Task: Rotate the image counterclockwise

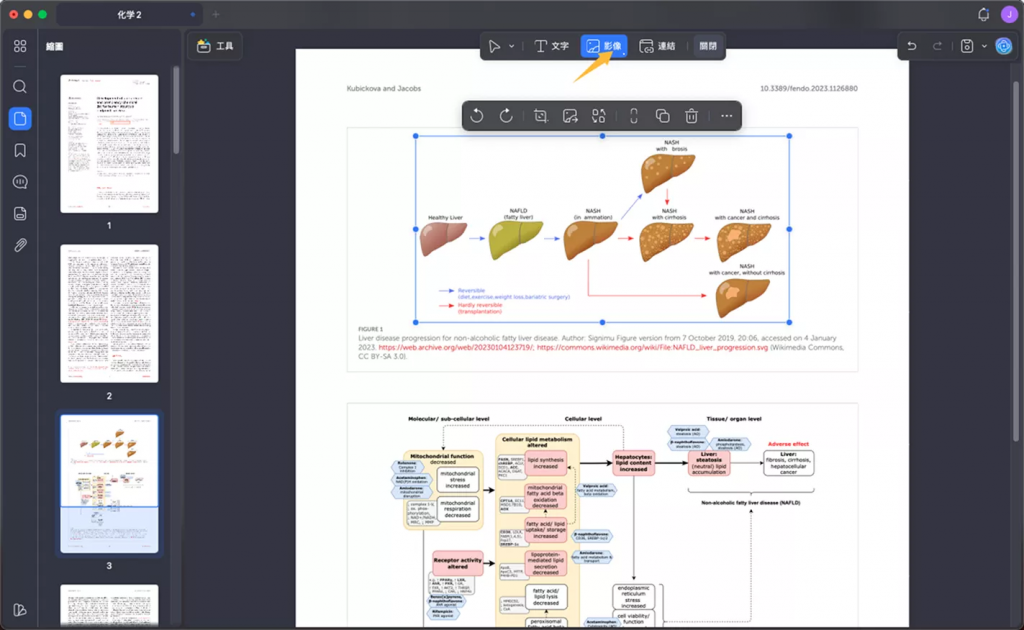Action: (477, 116)
